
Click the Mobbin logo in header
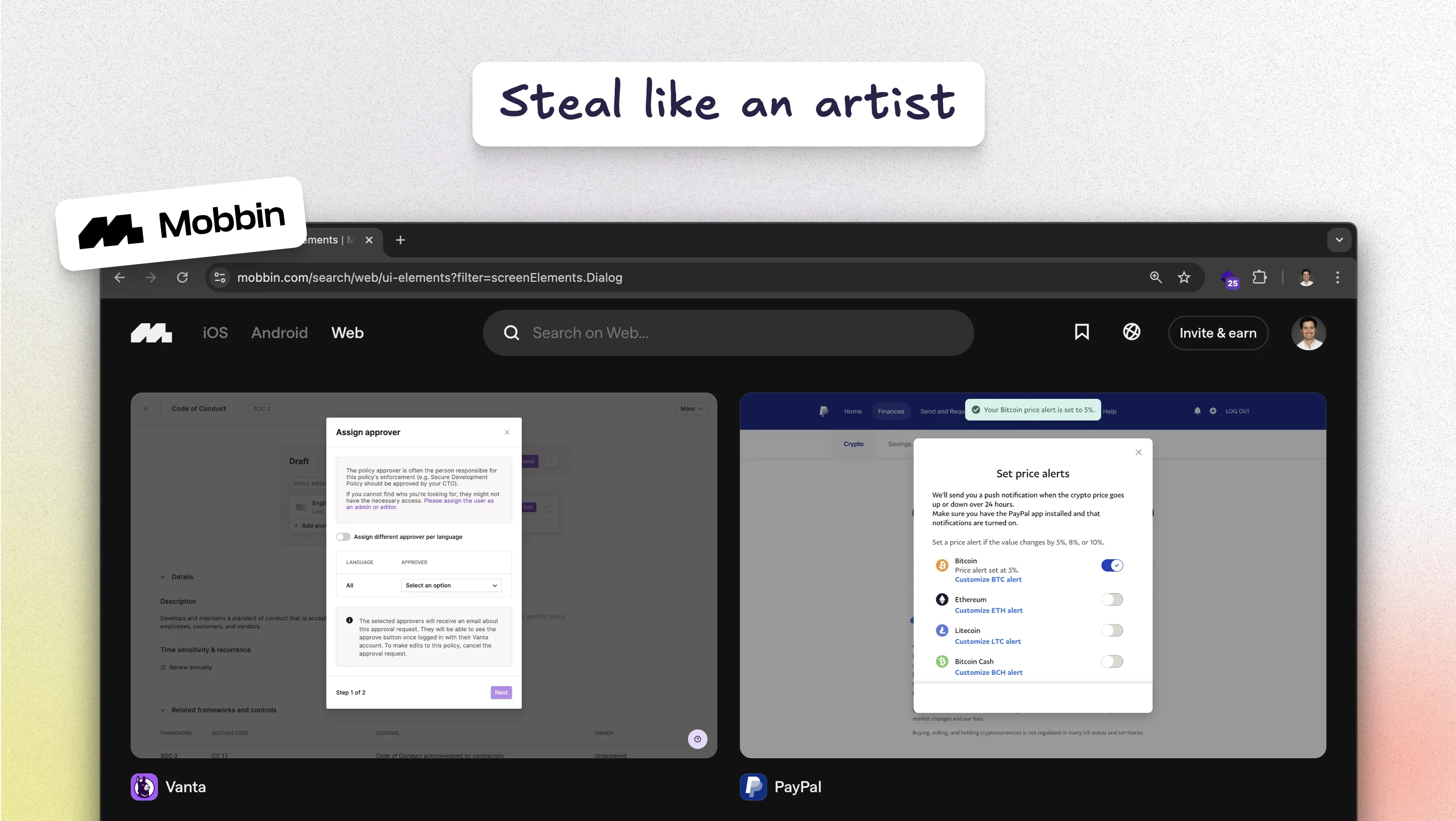[151, 333]
